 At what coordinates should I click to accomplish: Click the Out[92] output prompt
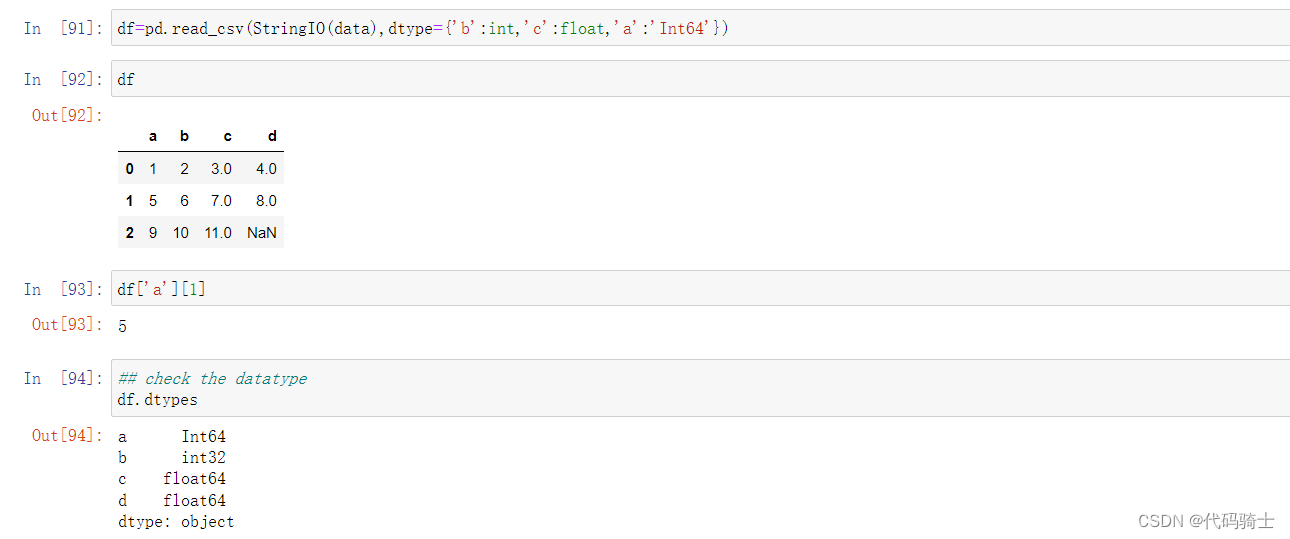click(x=67, y=115)
